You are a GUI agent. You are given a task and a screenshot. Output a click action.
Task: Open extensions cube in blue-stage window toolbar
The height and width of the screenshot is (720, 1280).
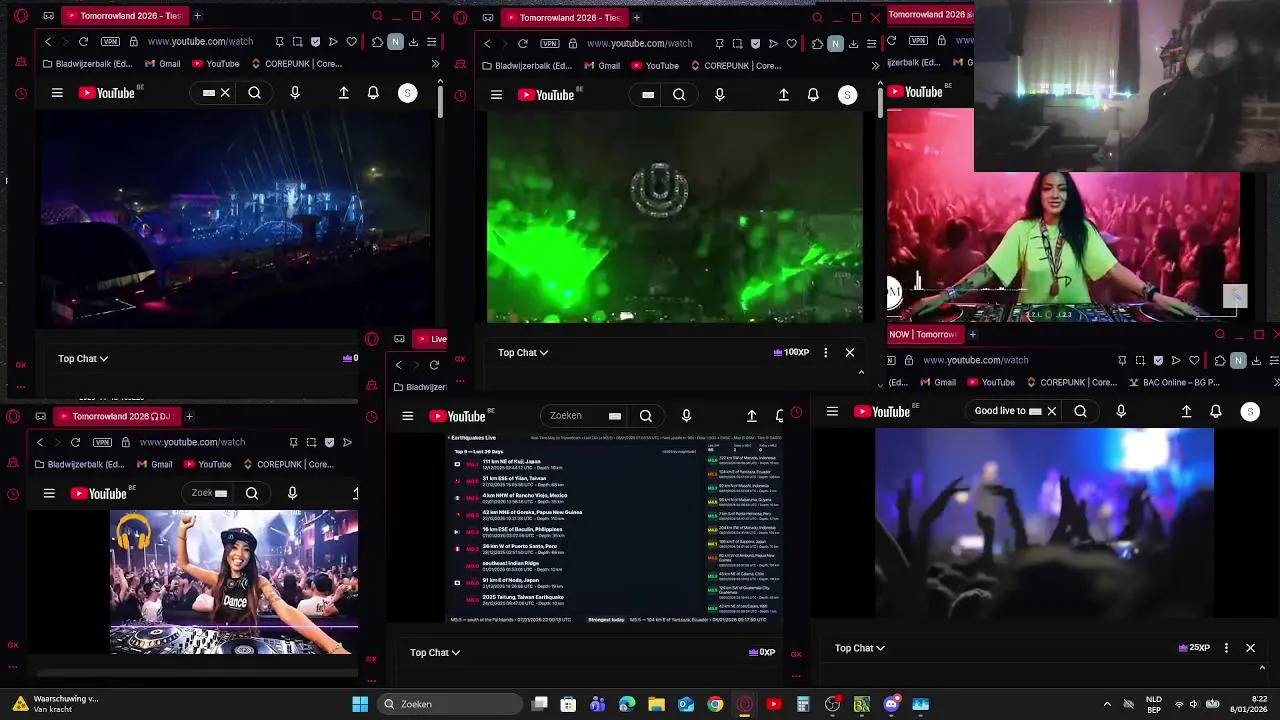point(377,42)
